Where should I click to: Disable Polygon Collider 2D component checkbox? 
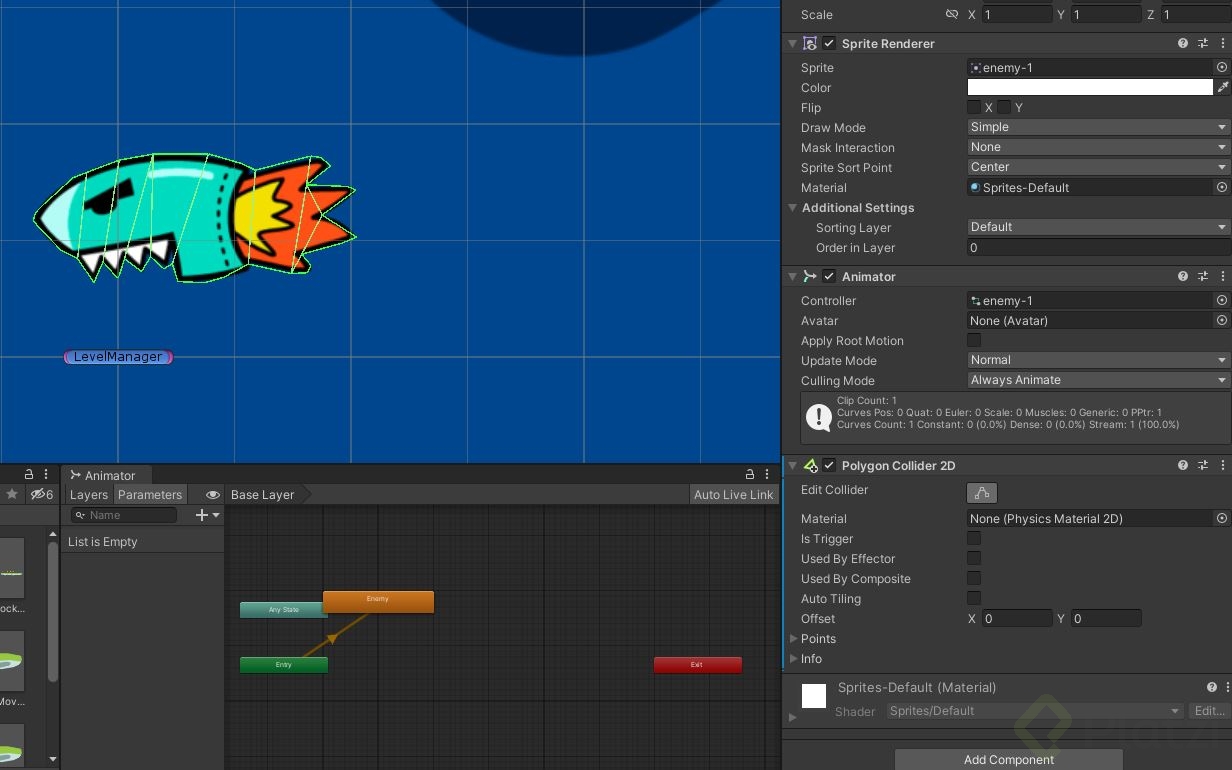click(829, 466)
